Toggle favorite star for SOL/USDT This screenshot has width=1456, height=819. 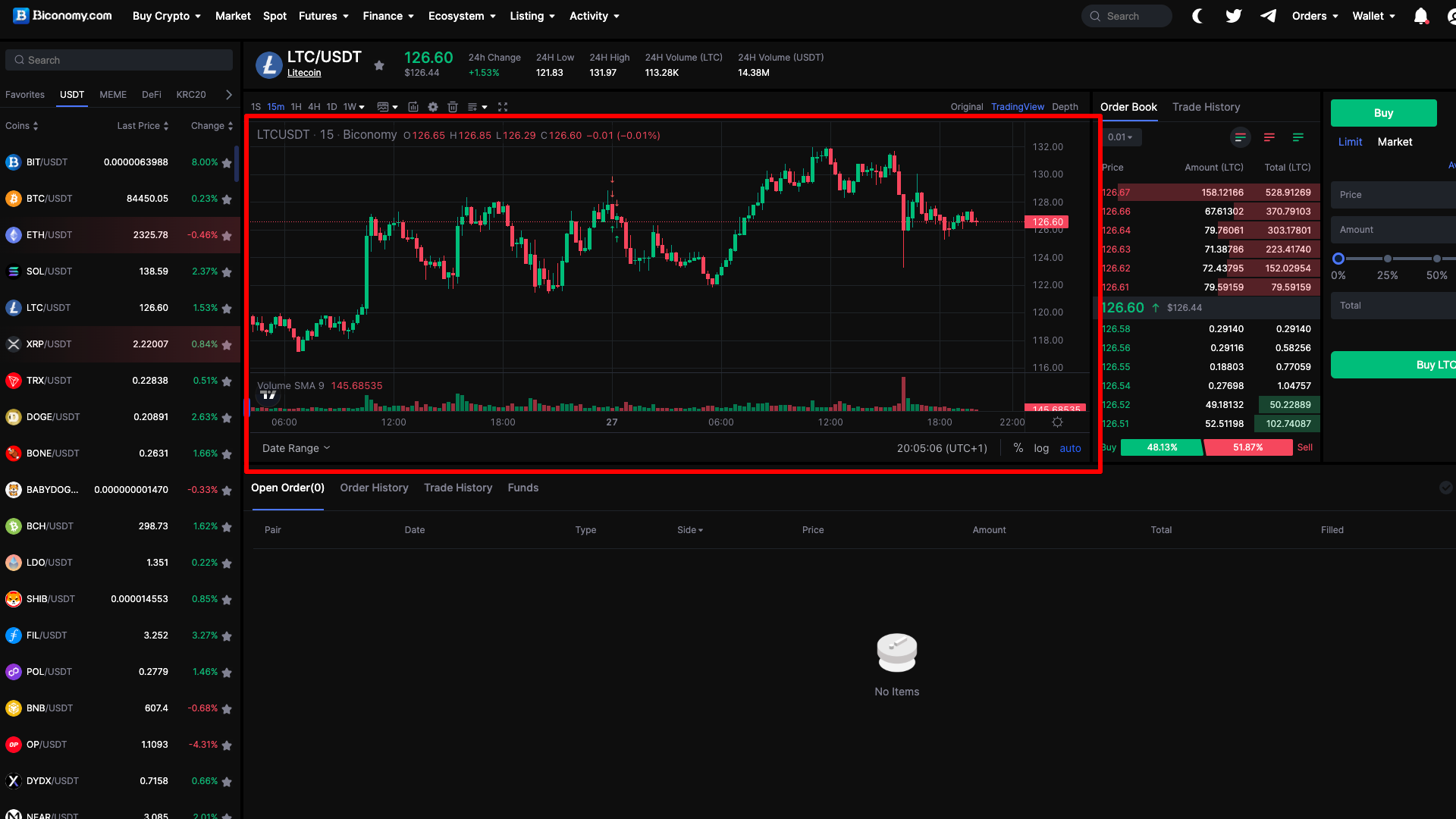tap(227, 272)
